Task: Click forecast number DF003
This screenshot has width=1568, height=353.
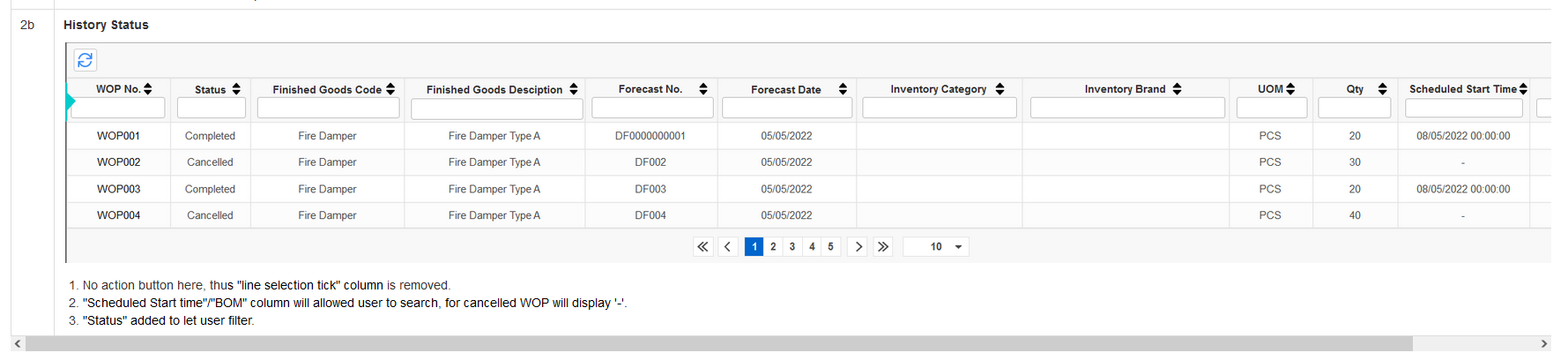Action: click(650, 189)
